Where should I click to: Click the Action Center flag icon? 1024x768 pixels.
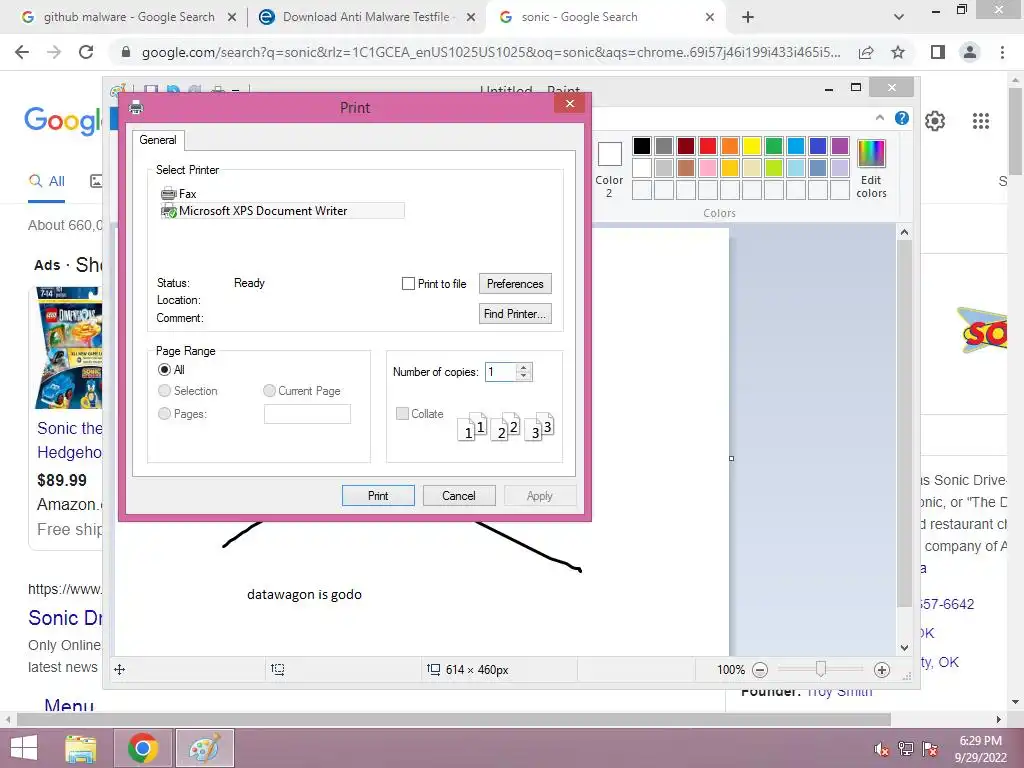(930, 749)
